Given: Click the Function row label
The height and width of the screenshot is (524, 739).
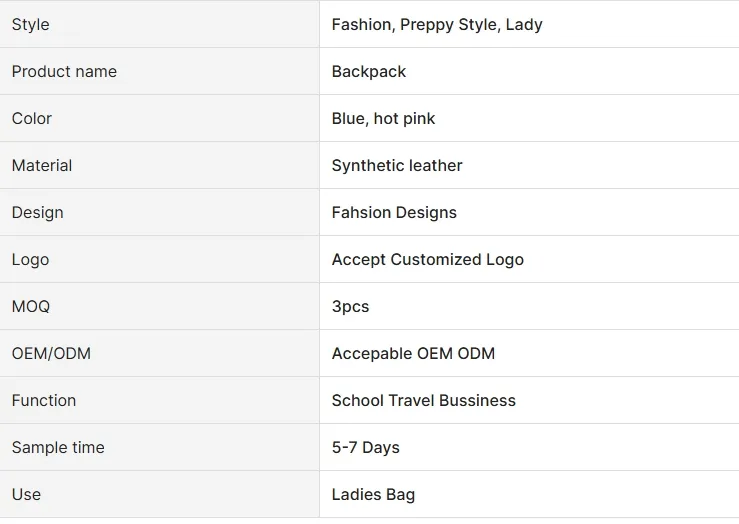Looking at the screenshot, I should pos(44,400).
